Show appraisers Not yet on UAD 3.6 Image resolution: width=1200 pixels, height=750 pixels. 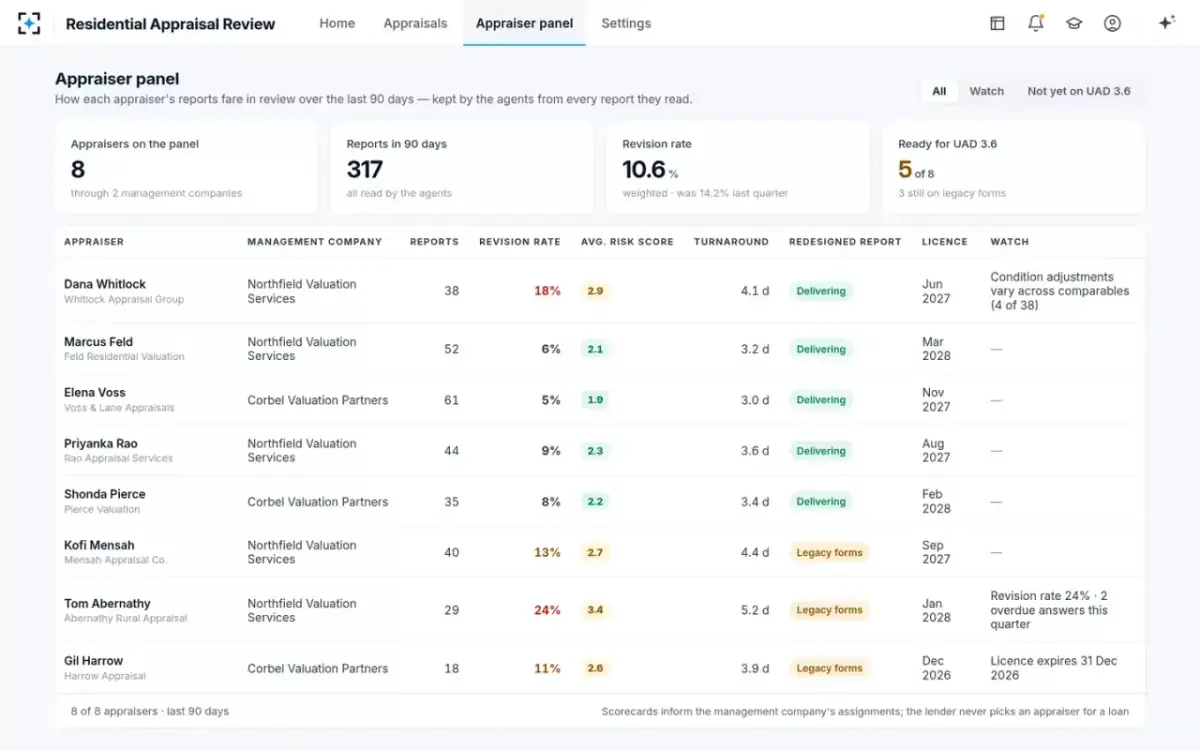pos(1079,91)
